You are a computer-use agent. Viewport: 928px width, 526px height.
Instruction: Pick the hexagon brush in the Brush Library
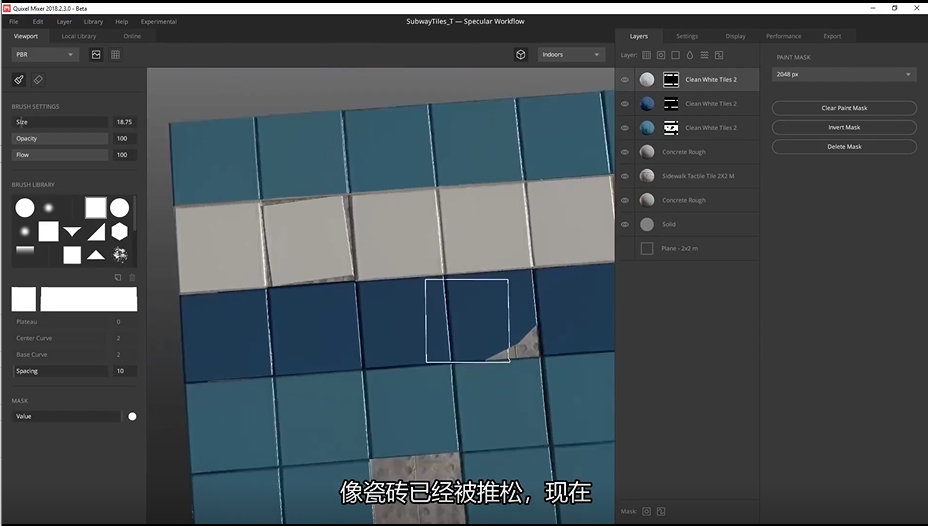[120, 231]
